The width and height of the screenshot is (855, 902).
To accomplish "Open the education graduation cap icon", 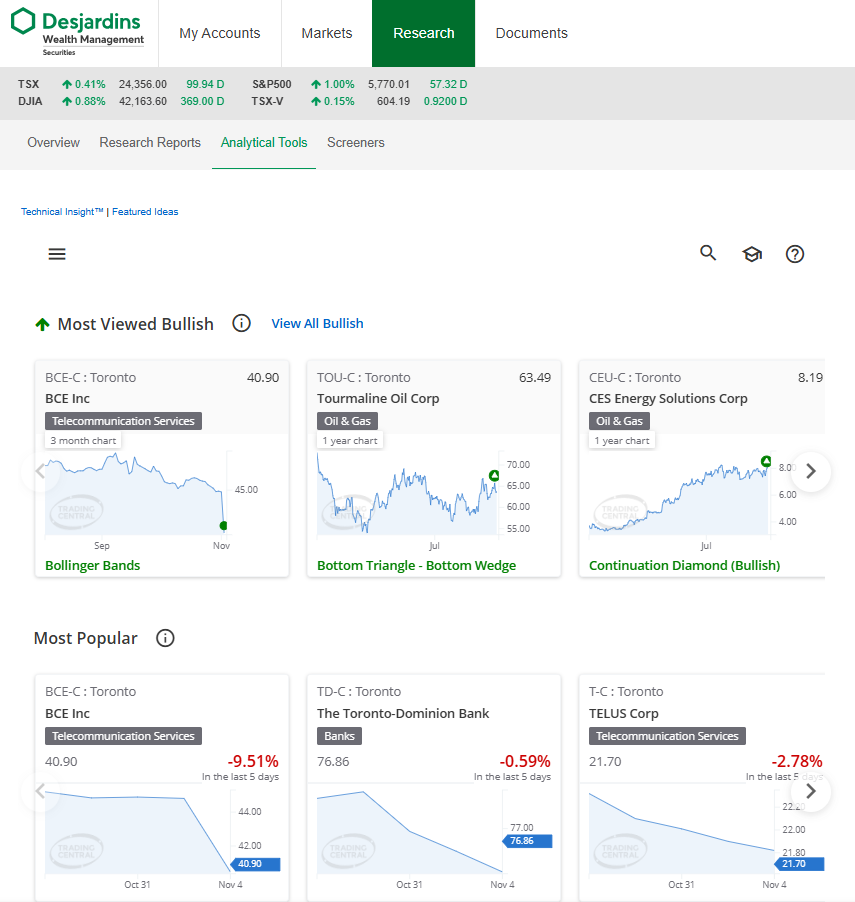I will [x=751, y=254].
